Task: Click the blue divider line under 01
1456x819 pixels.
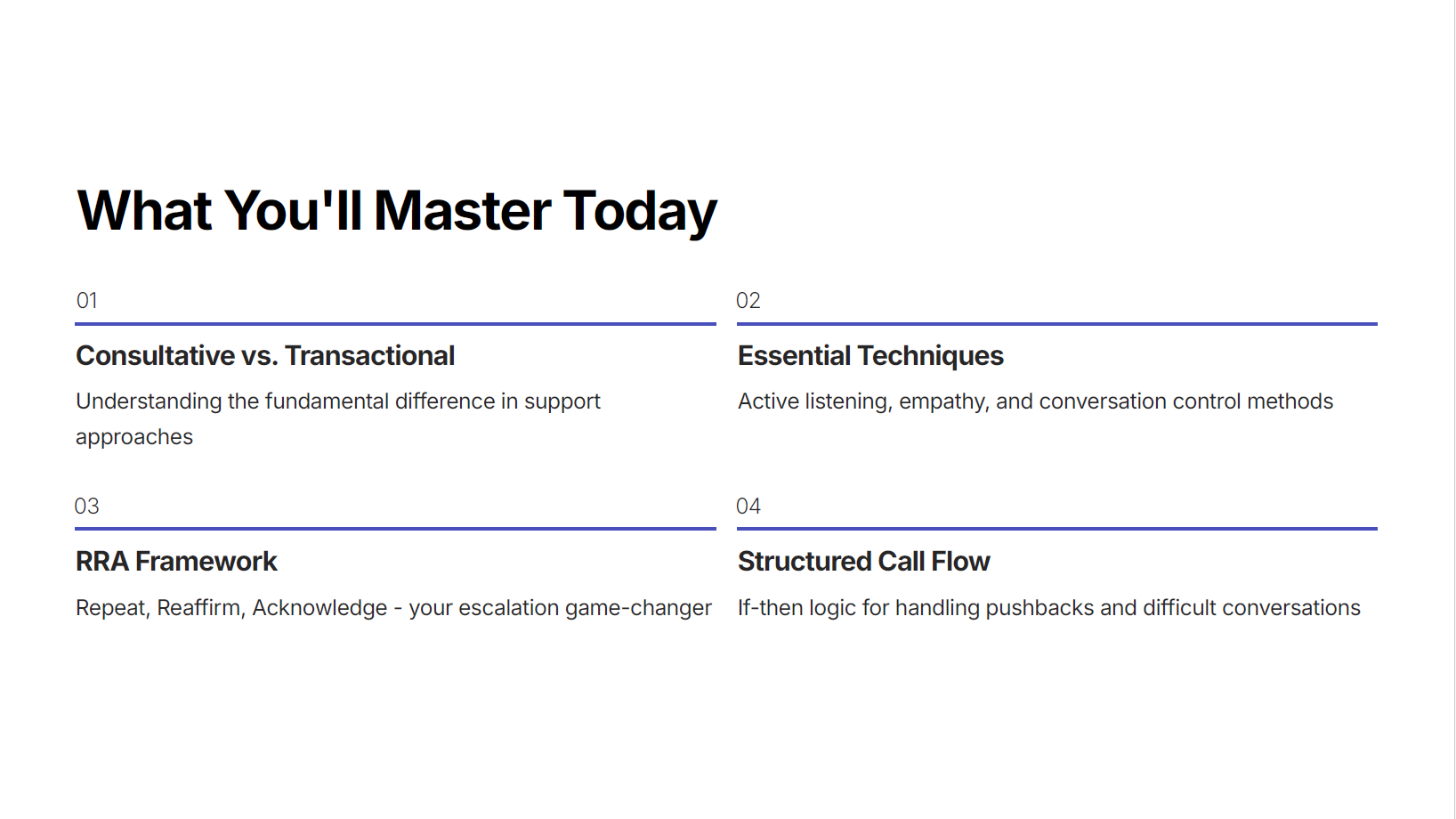Action: [396, 324]
